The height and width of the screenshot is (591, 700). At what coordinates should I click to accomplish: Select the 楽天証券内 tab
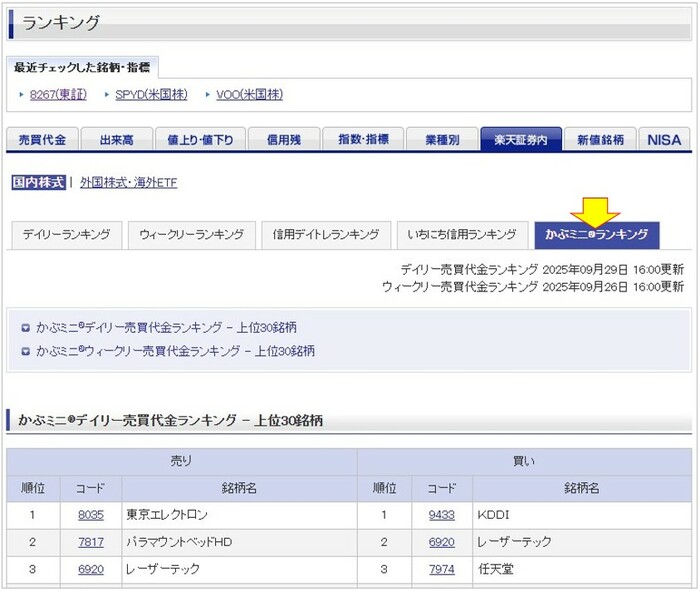pos(521,140)
